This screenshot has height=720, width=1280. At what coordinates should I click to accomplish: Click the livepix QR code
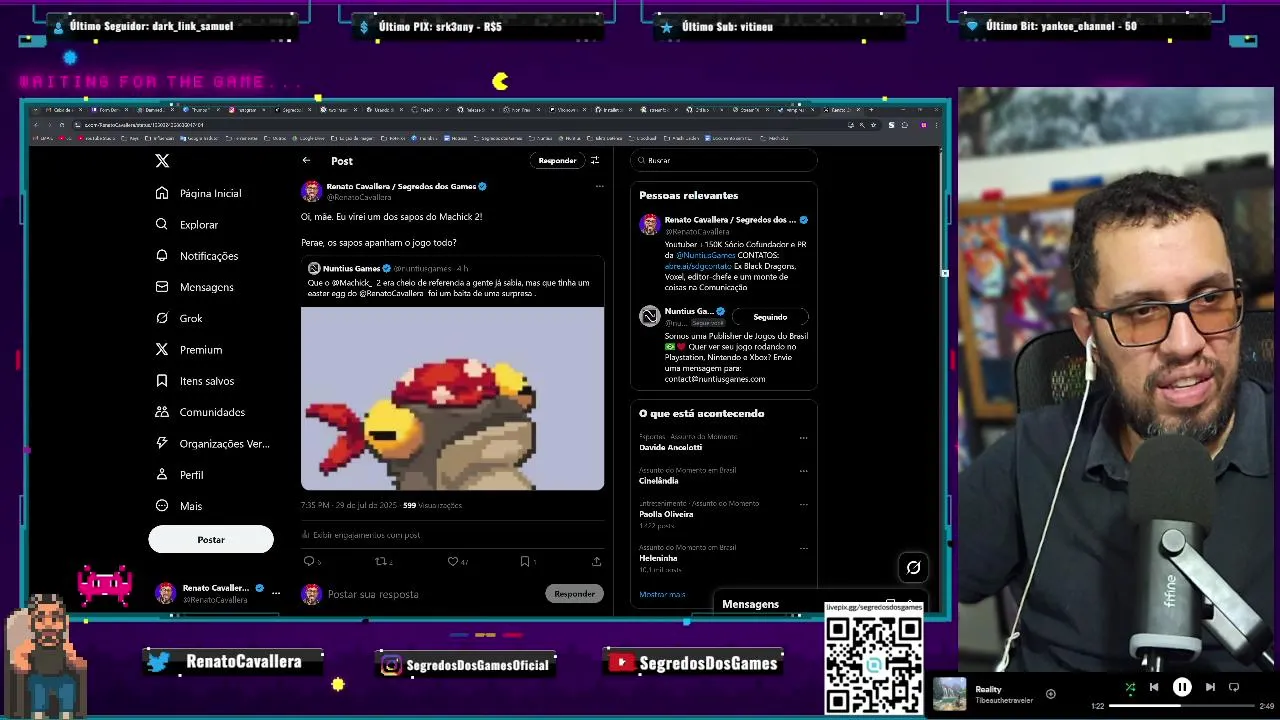(874, 664)
